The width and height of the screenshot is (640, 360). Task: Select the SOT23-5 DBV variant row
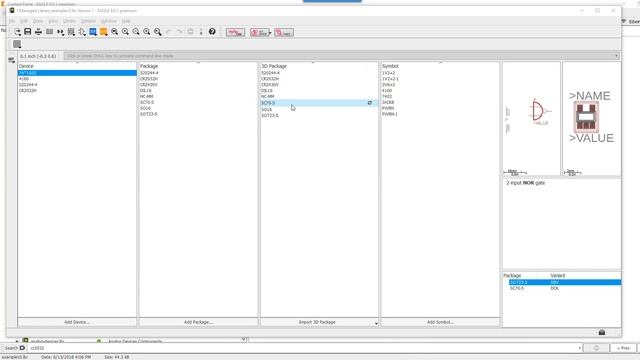pos(565,282)
